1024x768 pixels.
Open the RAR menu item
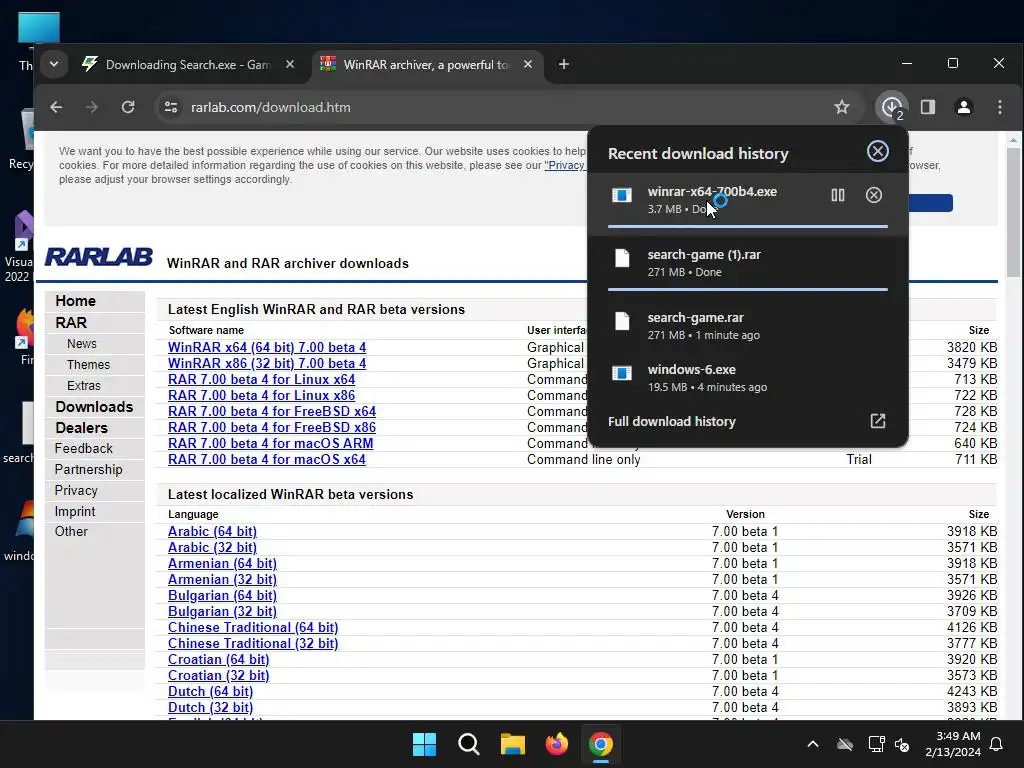(71, 323)
